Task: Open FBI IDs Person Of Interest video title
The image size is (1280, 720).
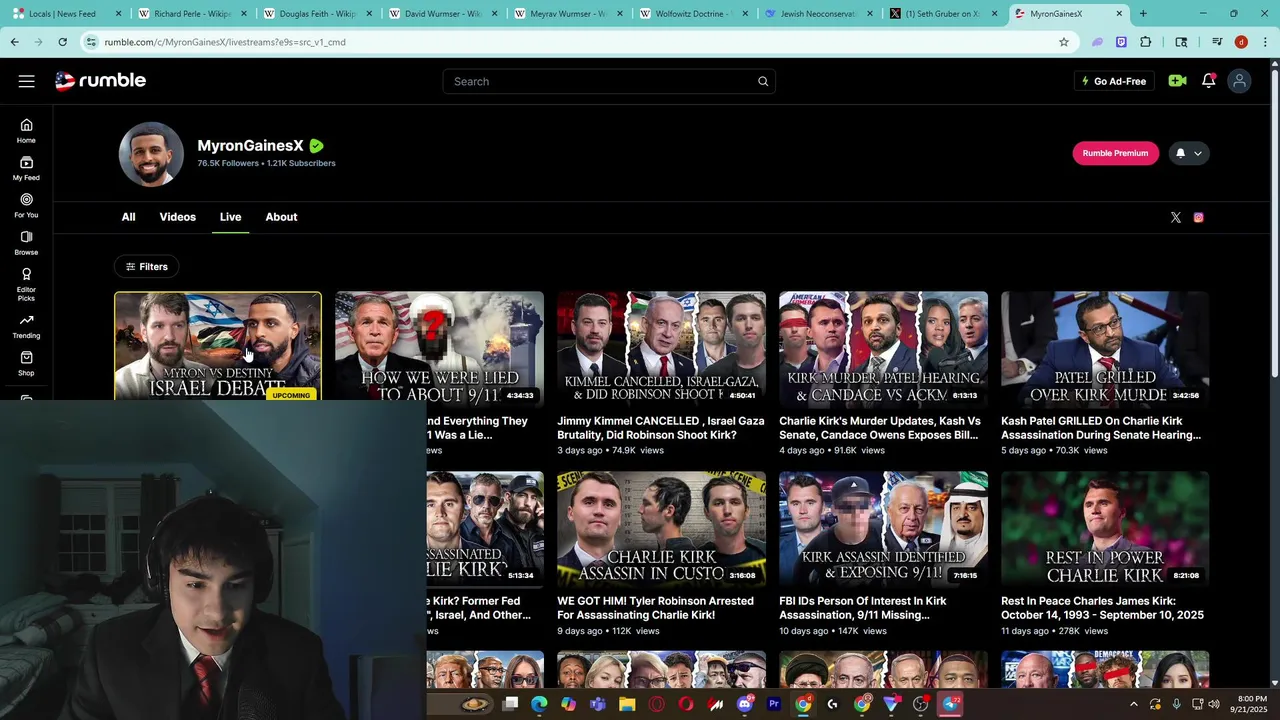Action: pyautogui.click(x=863, y=608)
